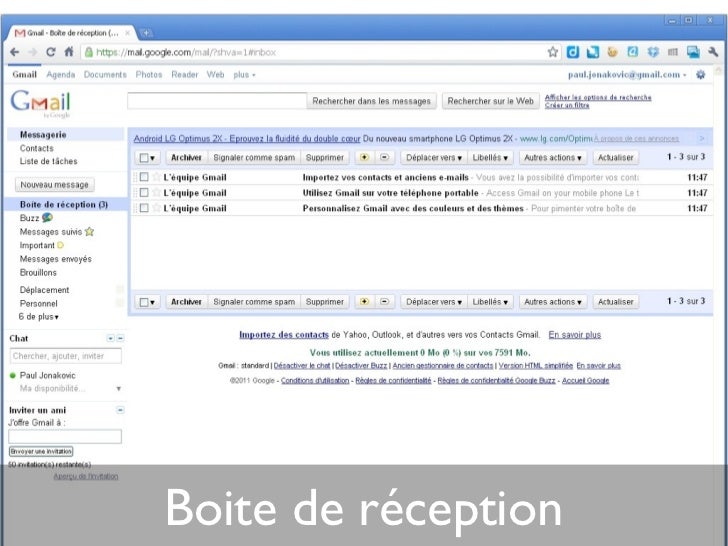Open the top 'Autres actions' dropdown
Image resolution: width=728 pixels, height=546 pixels.
coord(553,158)
